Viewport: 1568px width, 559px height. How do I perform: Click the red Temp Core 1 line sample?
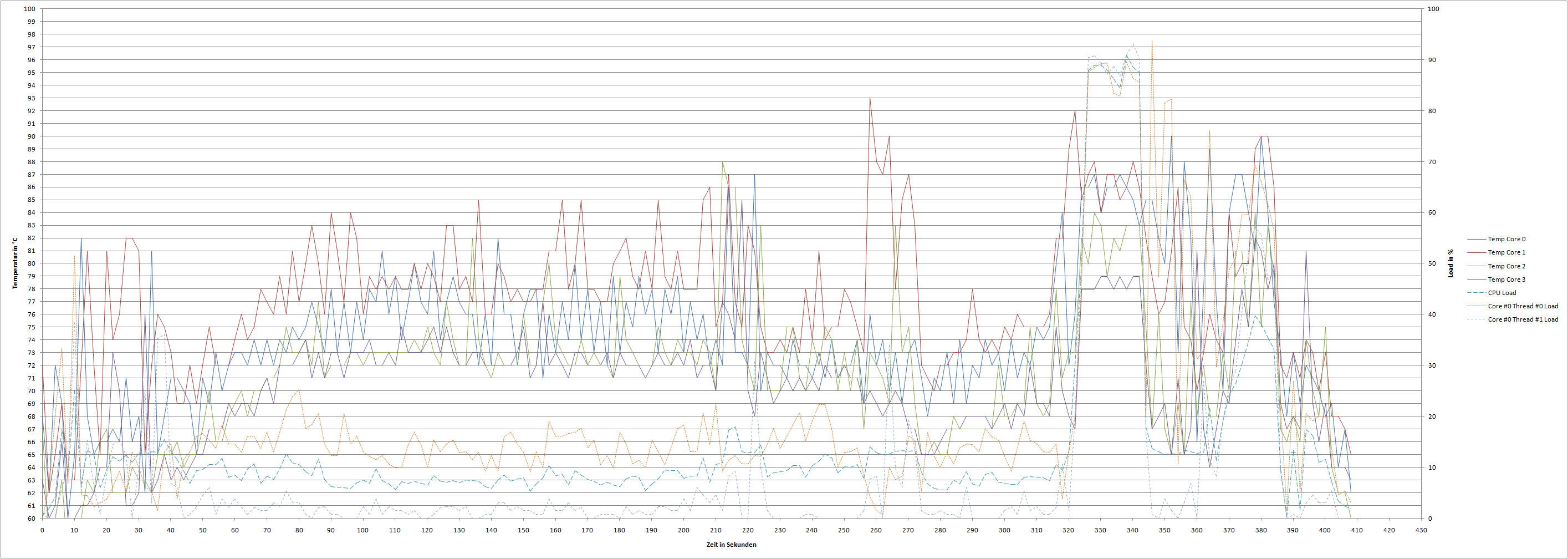pos(1475,253)
